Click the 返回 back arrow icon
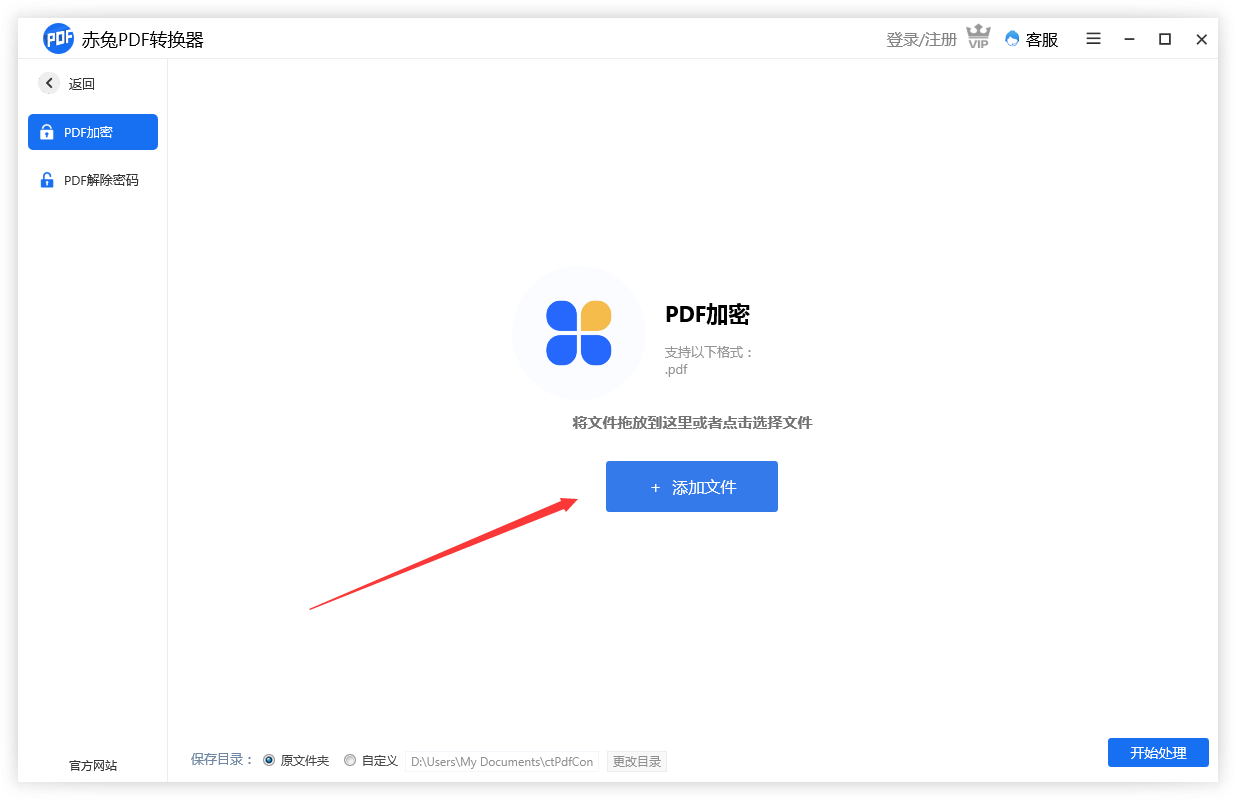This screenshot has width=1236, height=800. pos(49,84)
